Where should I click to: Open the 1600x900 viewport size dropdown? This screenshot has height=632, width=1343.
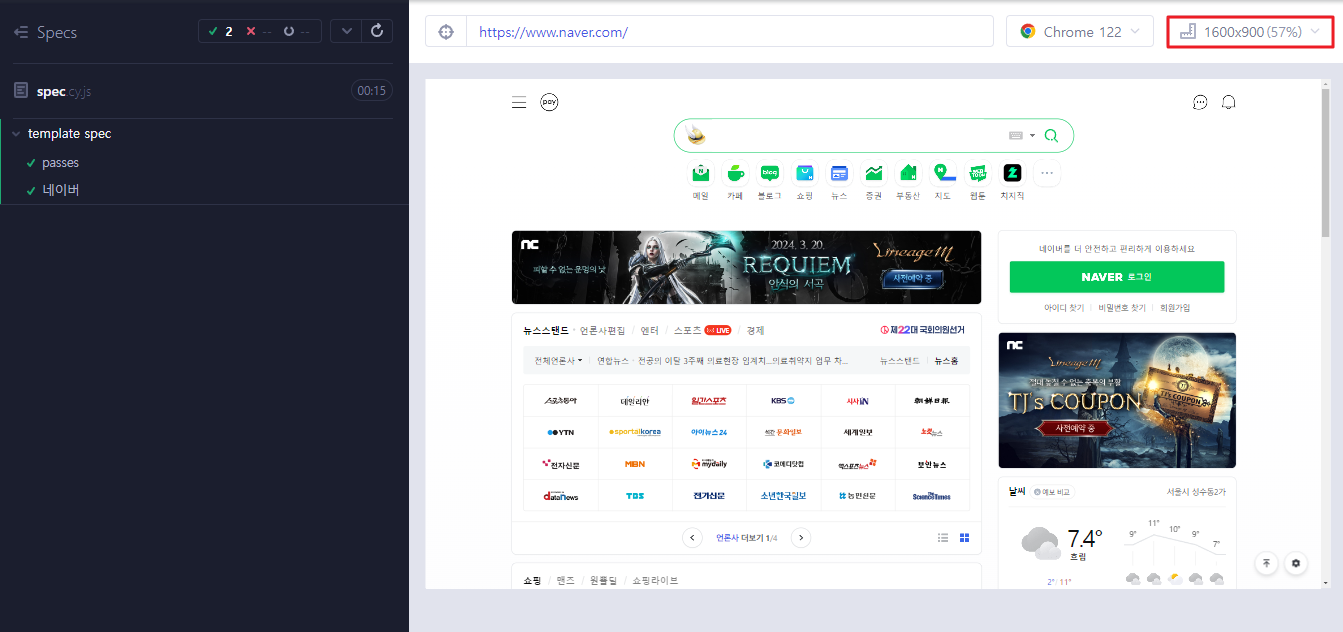(1251, 32)
